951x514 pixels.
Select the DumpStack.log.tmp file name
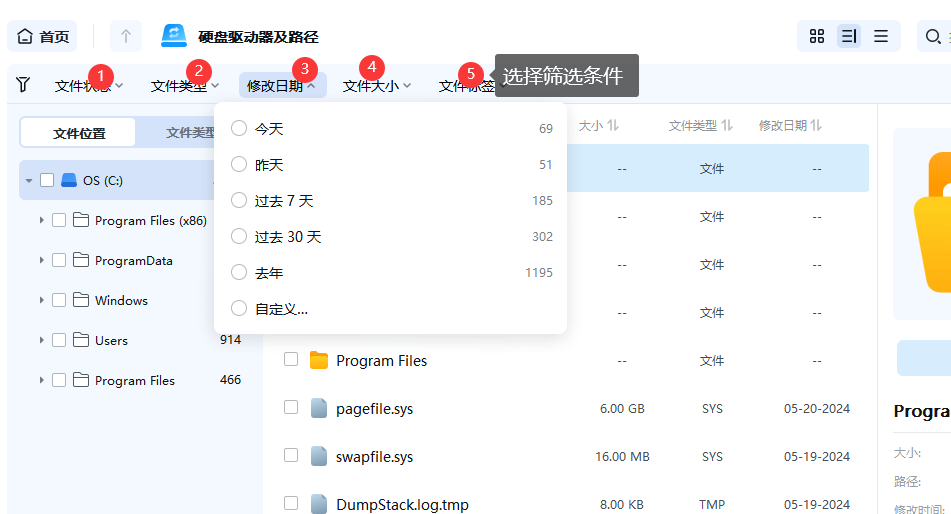pos(402,505)
